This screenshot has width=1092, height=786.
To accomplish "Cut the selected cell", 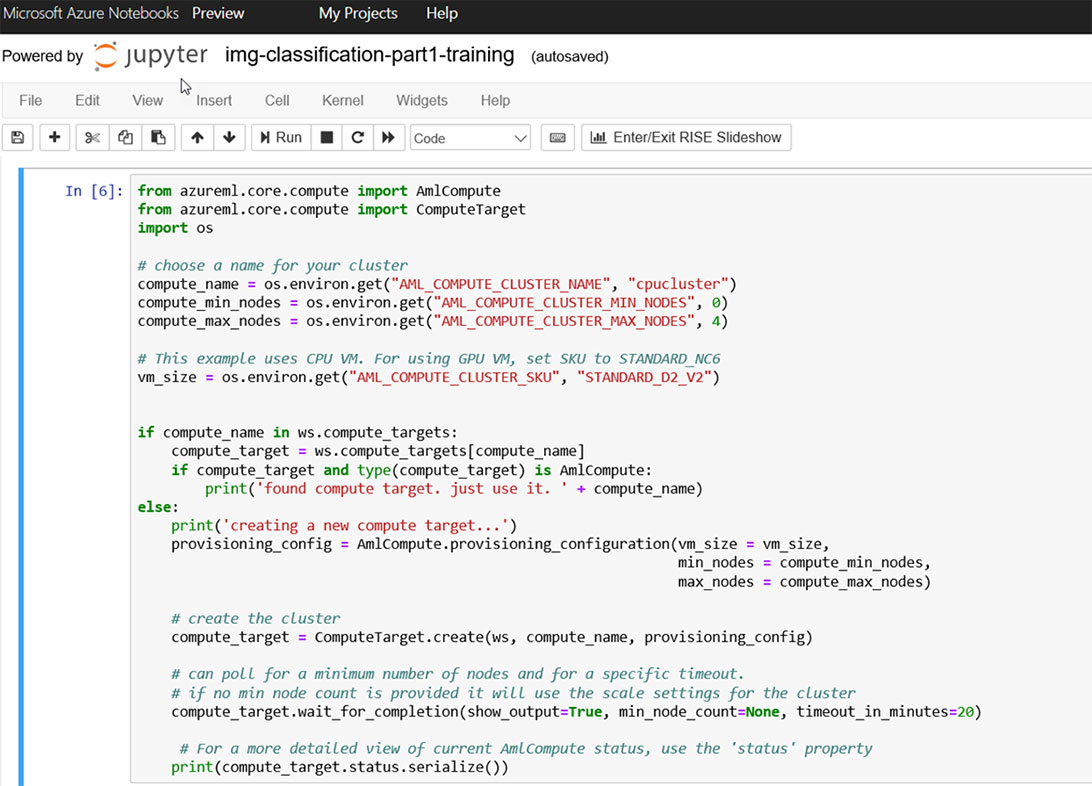I will coord(90,137).
